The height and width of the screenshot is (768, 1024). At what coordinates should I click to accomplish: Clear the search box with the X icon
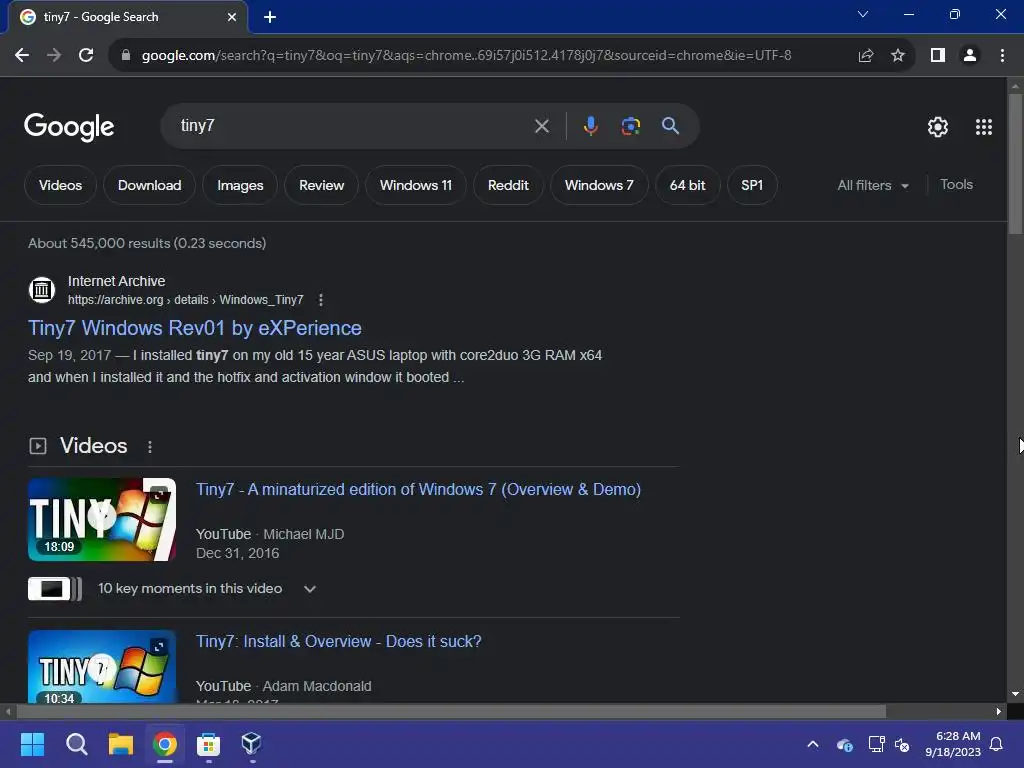541,126
